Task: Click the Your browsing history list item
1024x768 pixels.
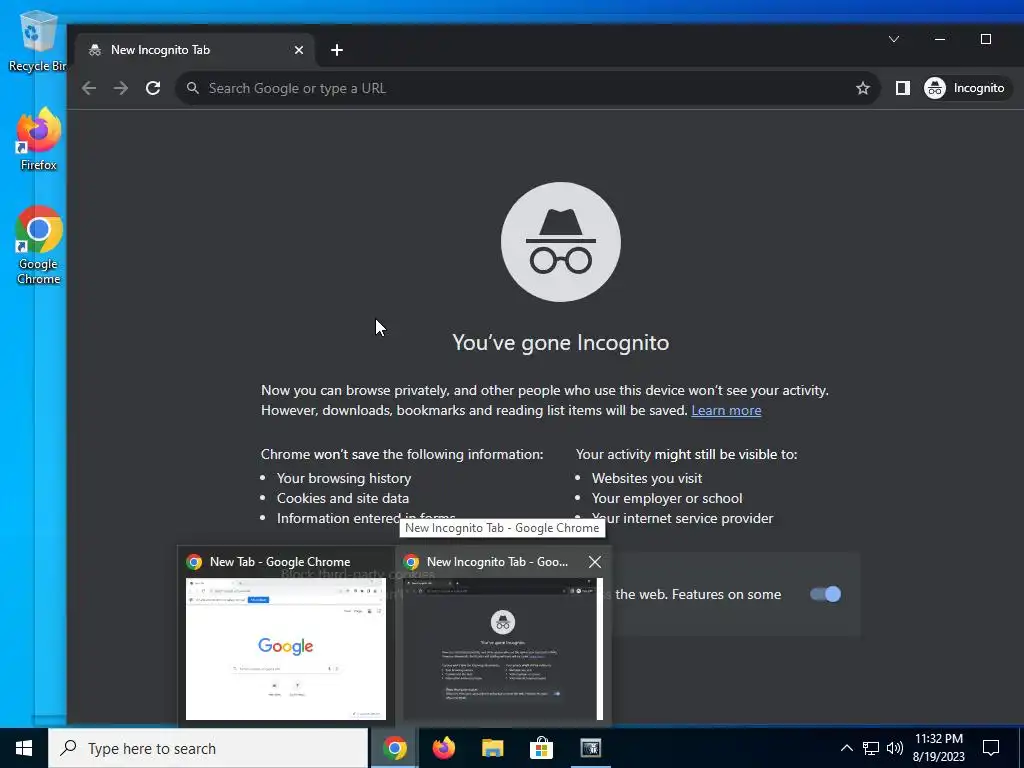Action: tap(344, 478)
